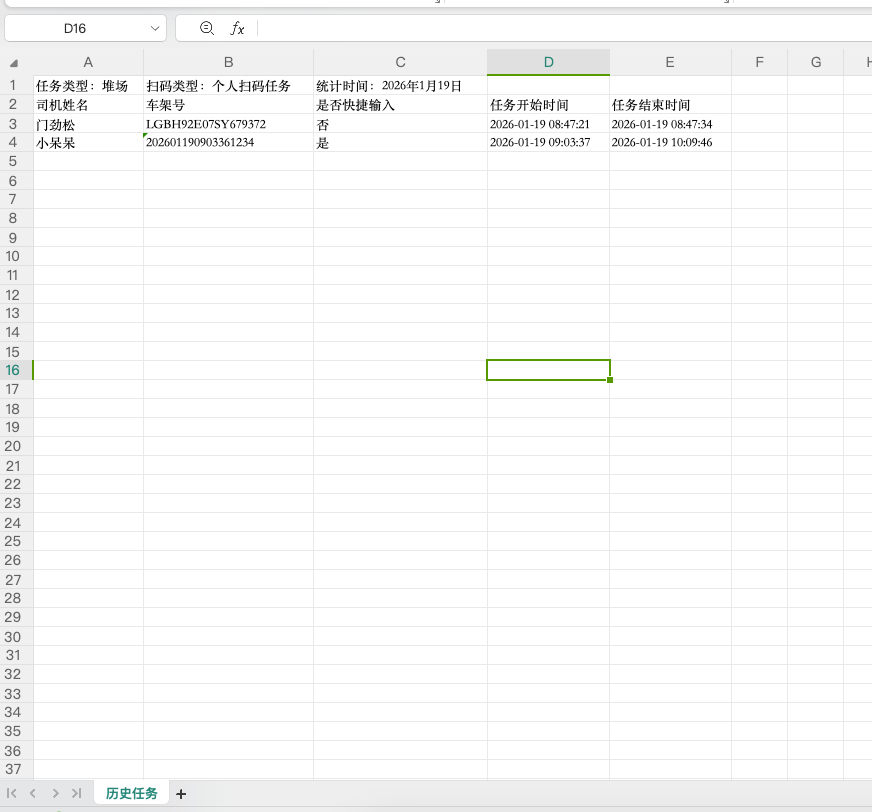Image resolution: width=872 pixels, height=812 pixels.
Task: Select end time 2026-01-19 10:09:46
Action: 670,142
